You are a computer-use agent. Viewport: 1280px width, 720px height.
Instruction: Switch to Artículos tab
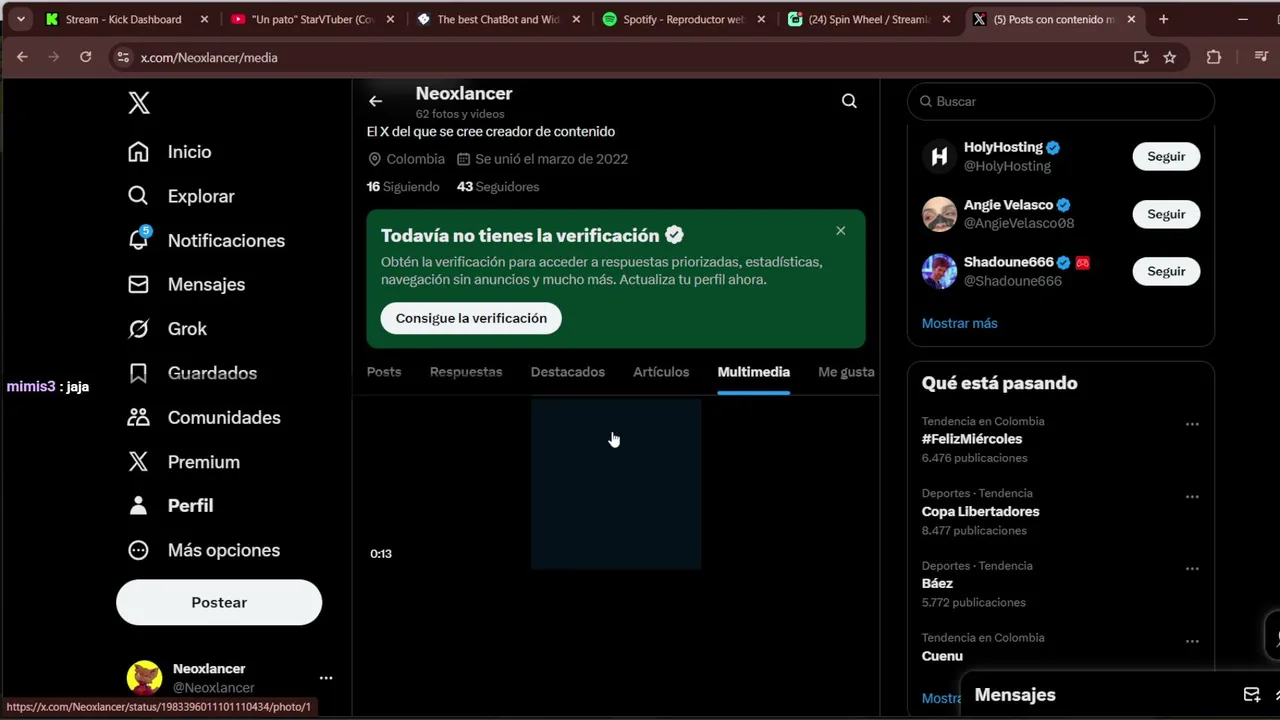coord(661,372)
